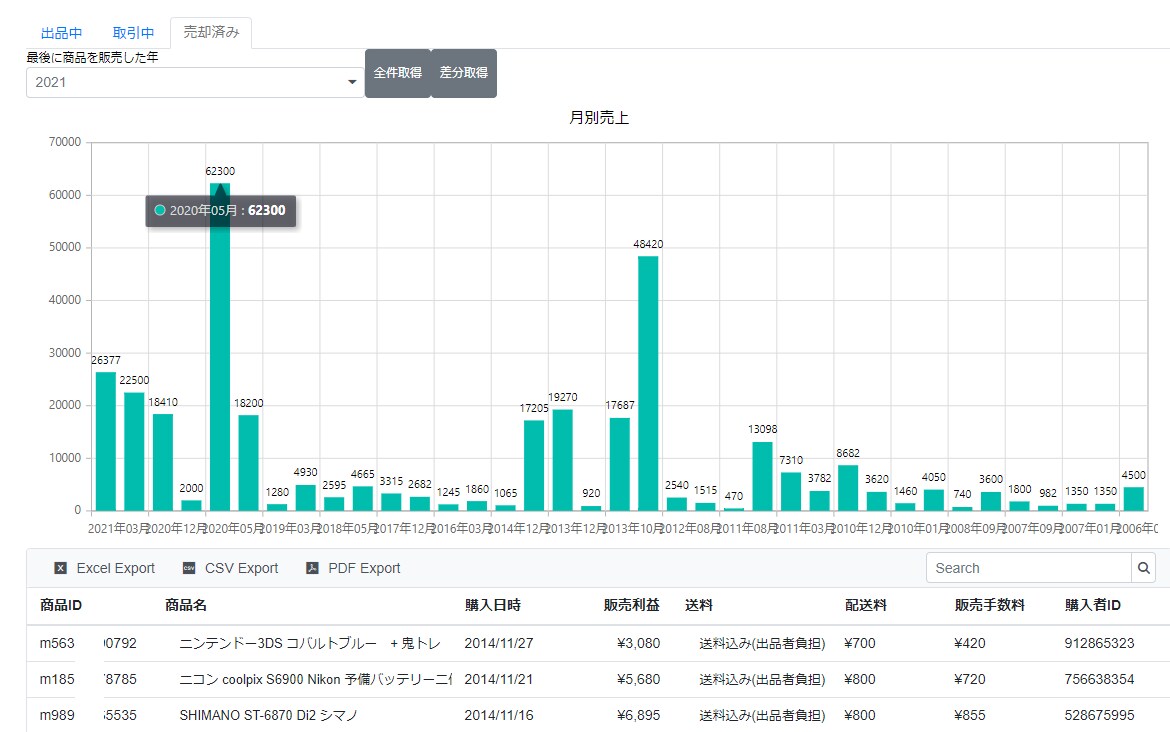Click the 差分取得 button
The image size is (1170, 732).
coord(463,73)
